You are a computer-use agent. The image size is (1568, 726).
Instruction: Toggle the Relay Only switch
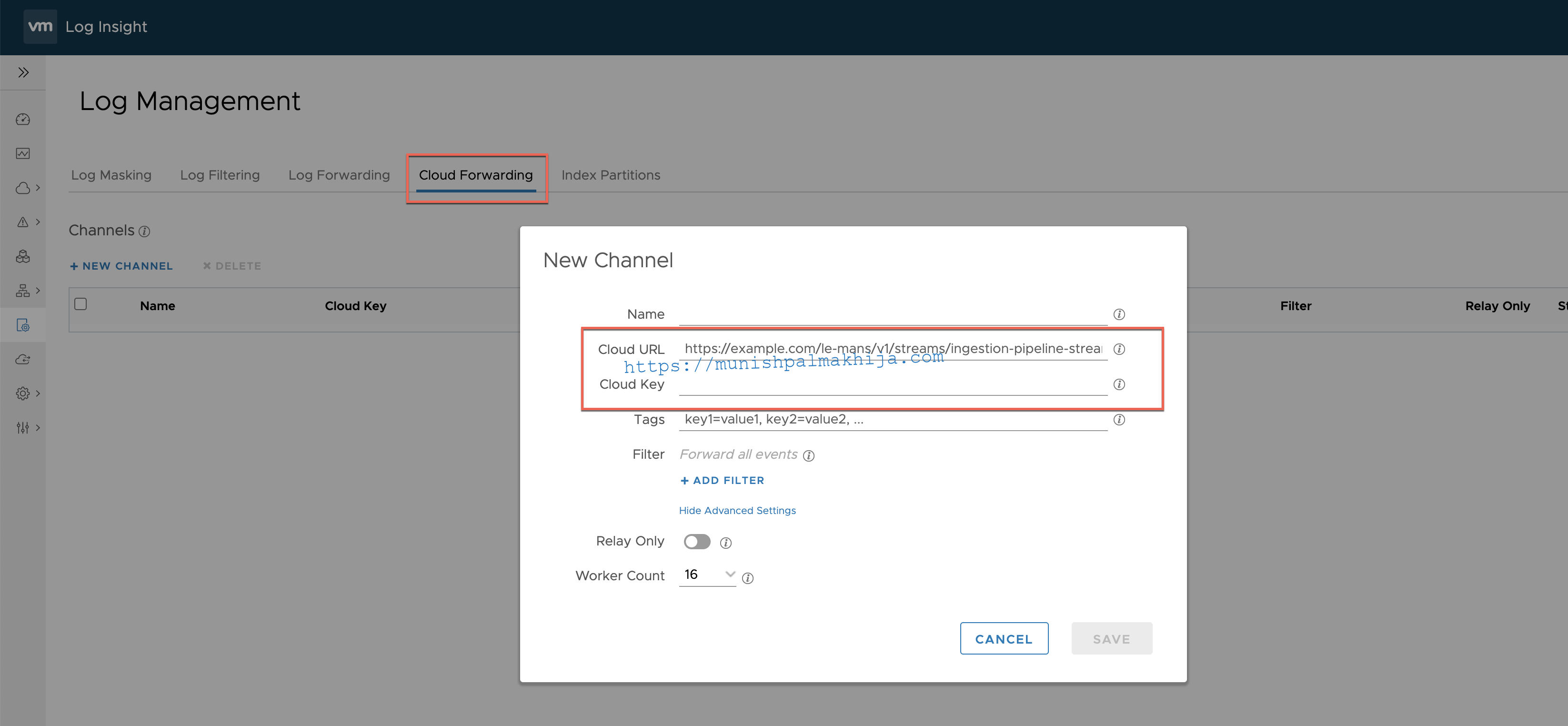697,542
